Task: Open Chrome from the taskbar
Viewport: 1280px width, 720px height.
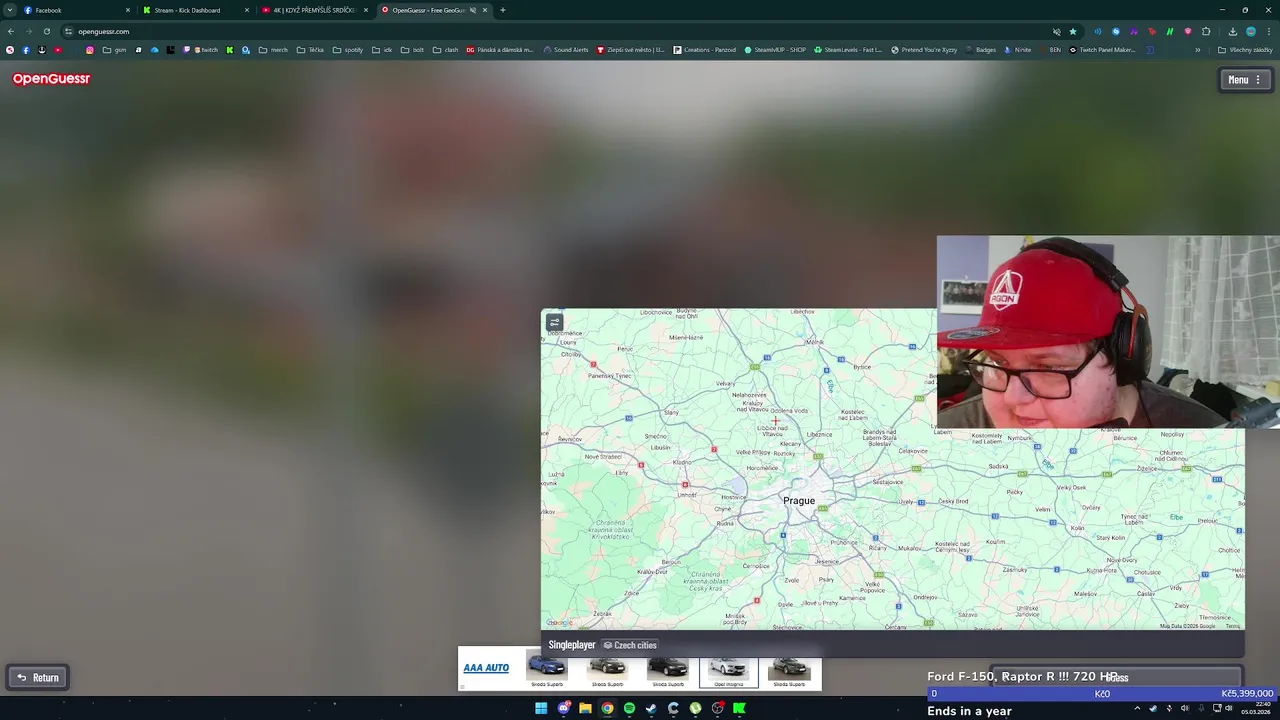Action: [607, 708]
